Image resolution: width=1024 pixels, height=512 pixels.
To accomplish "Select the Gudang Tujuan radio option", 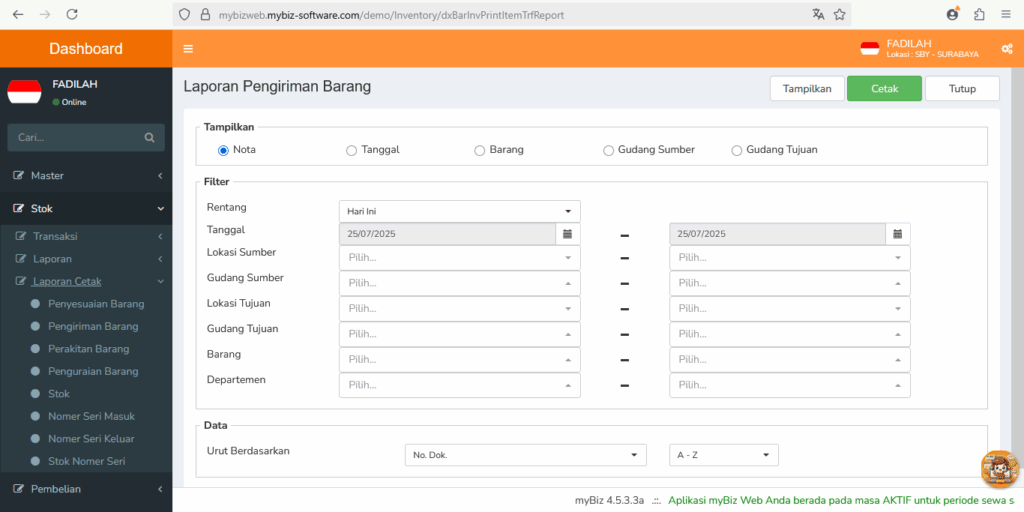I will 737,150.
